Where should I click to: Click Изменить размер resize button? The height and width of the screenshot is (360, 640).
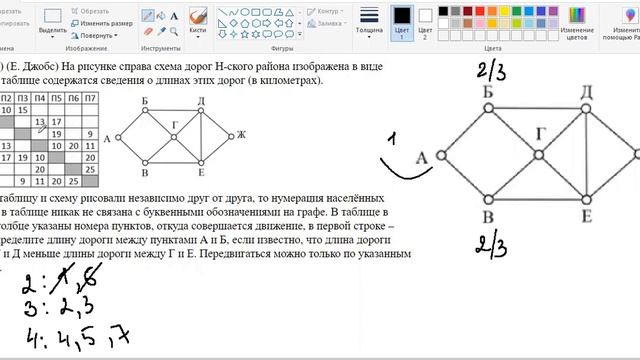[x=102, y=24]
